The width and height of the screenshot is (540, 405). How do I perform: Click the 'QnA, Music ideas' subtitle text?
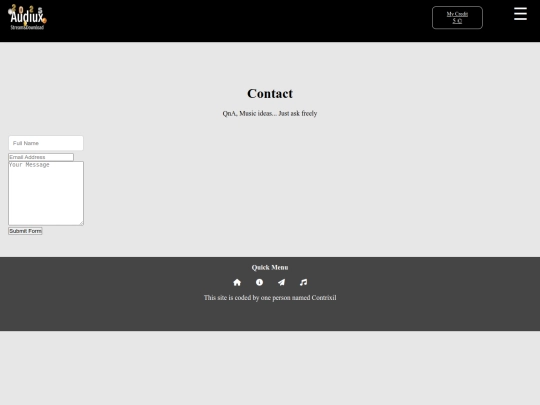249,113
